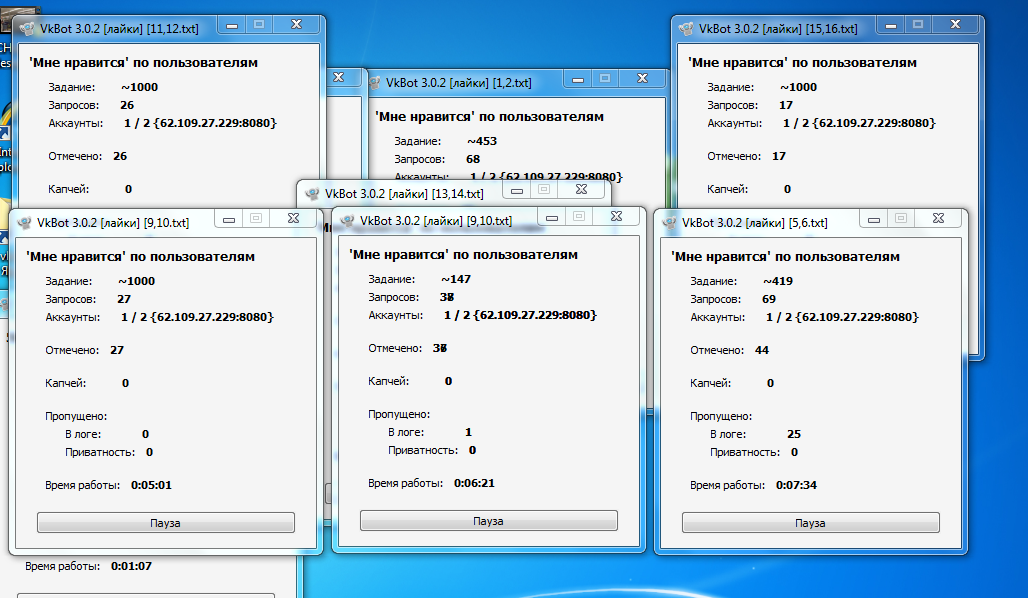Click requests value '68' in 1,2.txt
The image size is (1028, 598).
pos(473,159)
